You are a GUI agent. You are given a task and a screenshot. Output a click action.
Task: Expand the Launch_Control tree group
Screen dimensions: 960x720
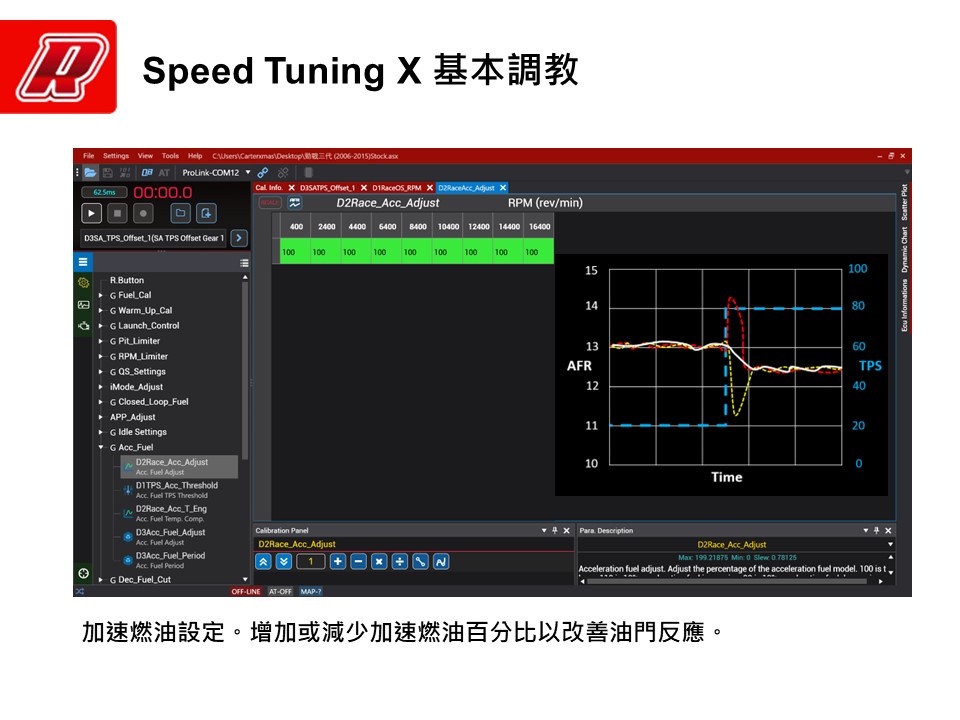100,326
